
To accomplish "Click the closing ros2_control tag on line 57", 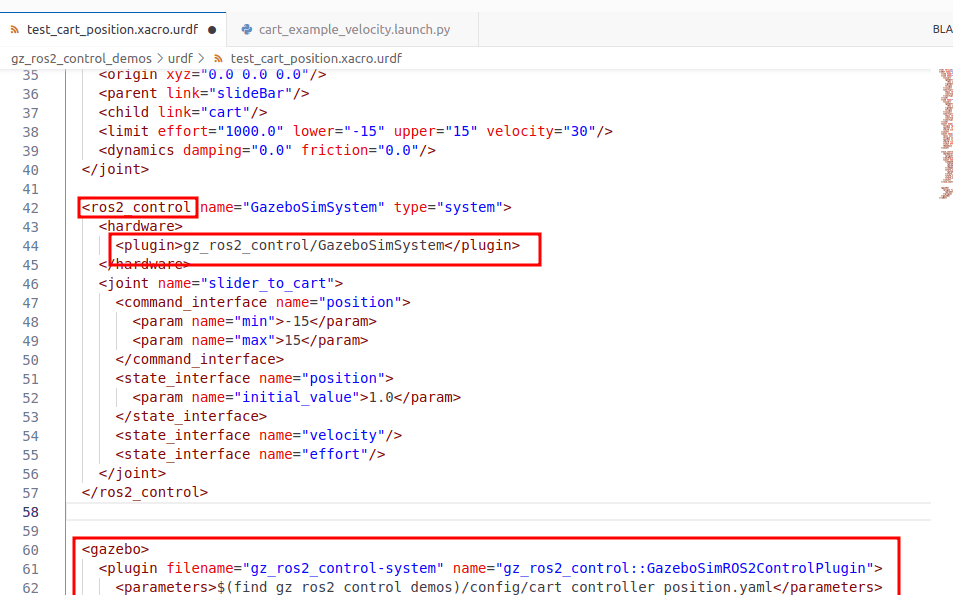I will (145, 493).
